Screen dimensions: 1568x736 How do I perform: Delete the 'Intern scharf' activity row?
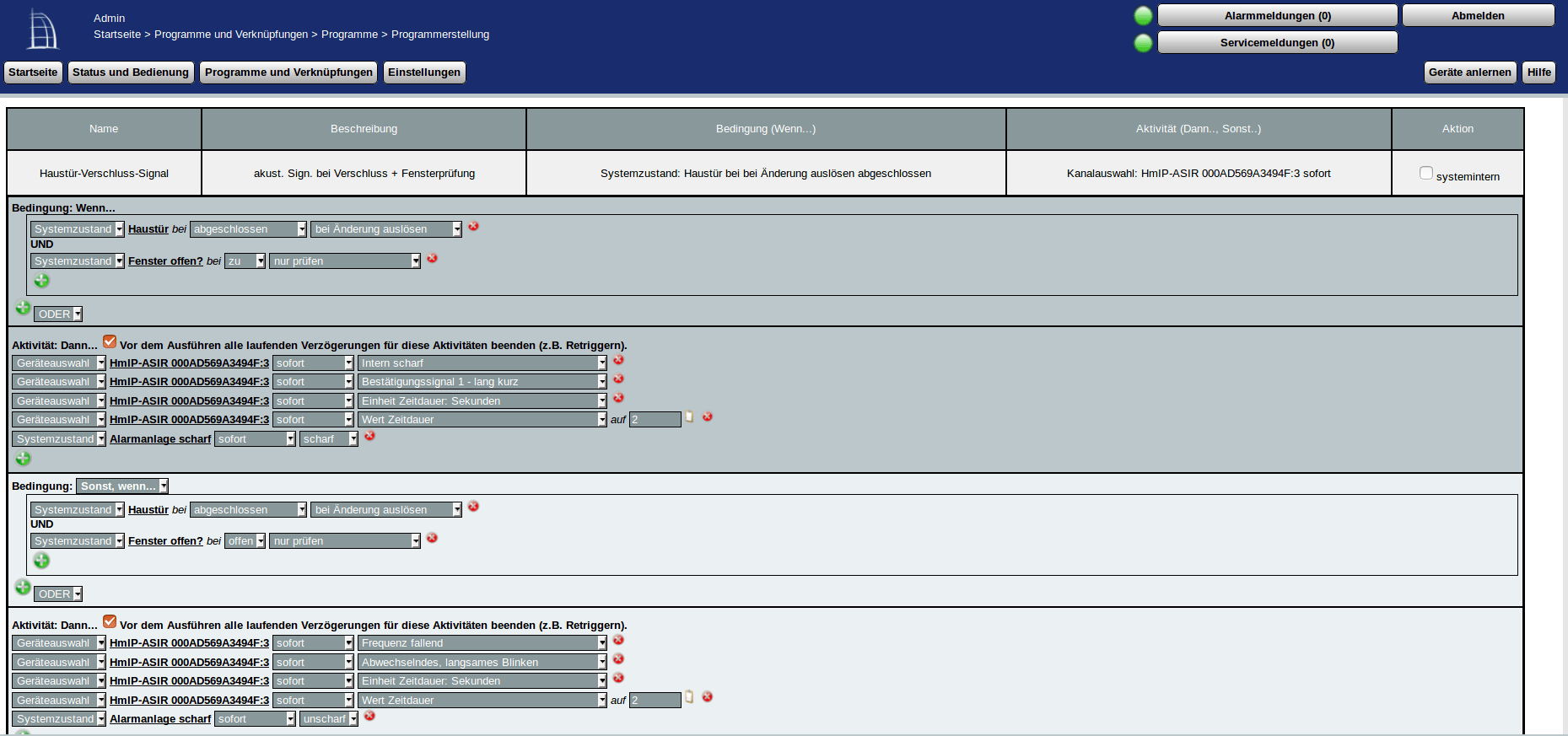pos(618,361)
